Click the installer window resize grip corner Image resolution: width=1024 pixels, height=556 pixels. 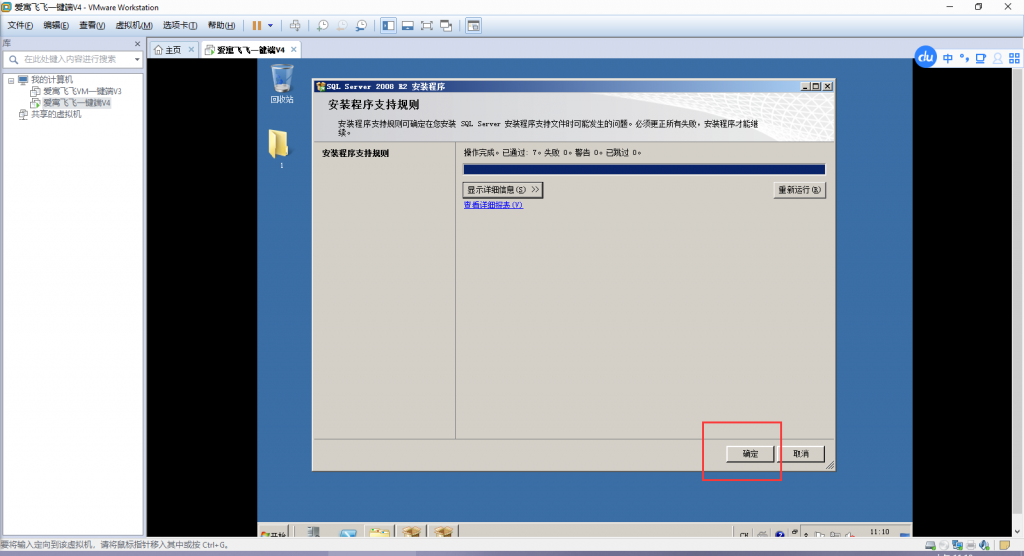click(830, 465)
